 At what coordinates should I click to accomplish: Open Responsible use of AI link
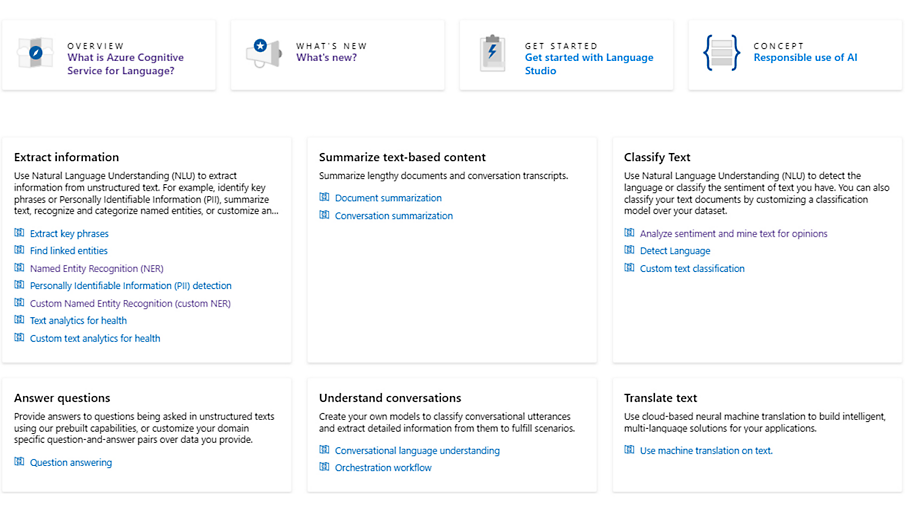click(805, 58)
